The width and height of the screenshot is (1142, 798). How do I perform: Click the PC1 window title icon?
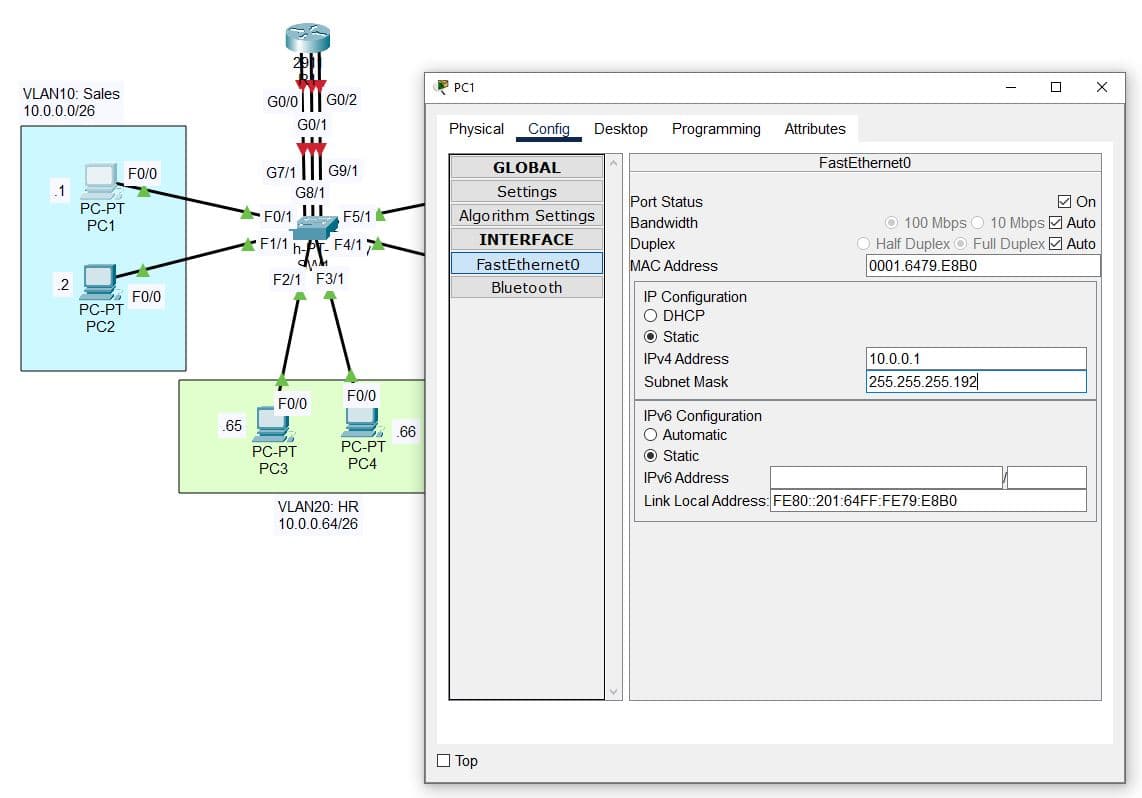(441, 87)
